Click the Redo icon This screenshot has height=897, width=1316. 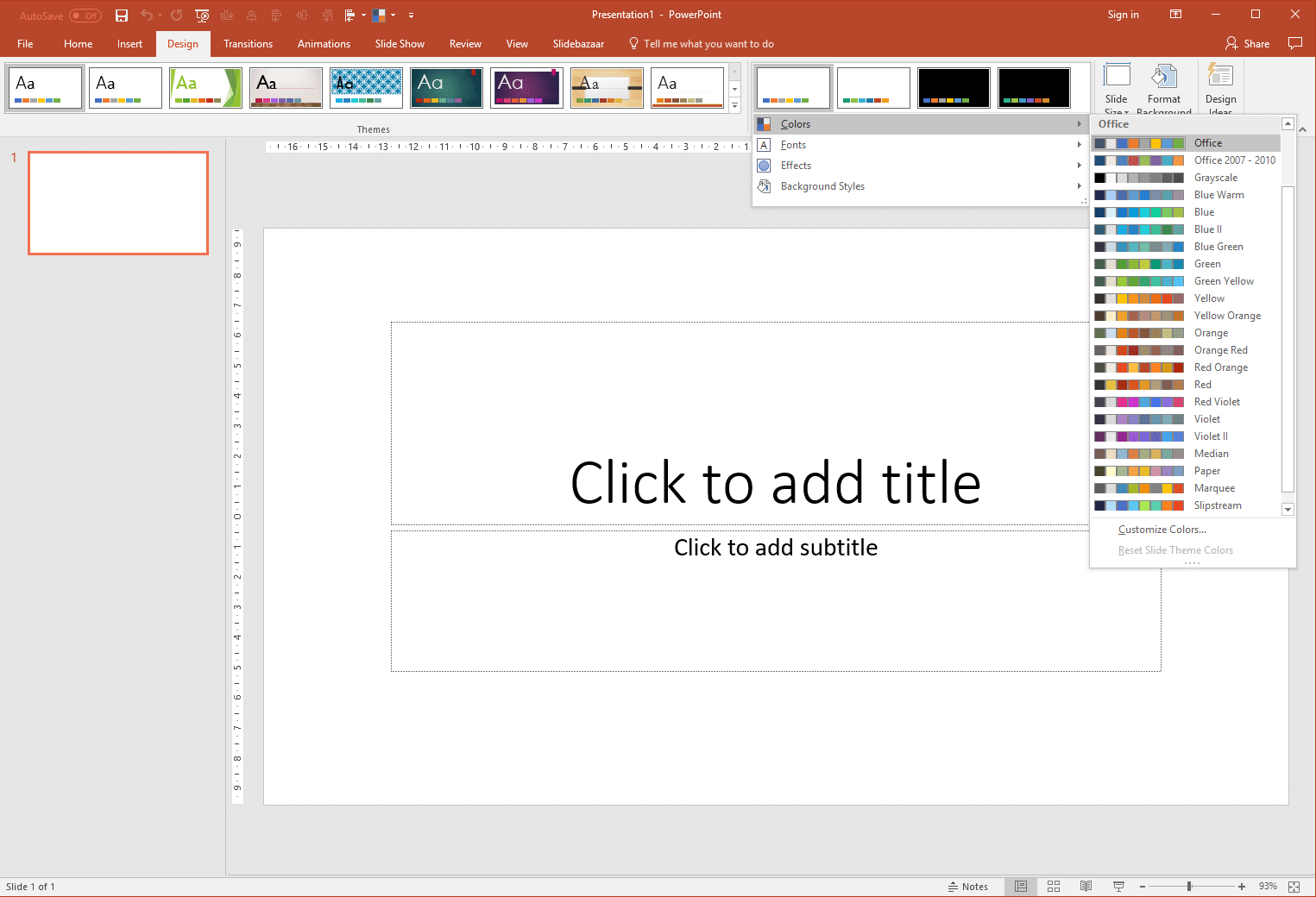tap(175, 15)
